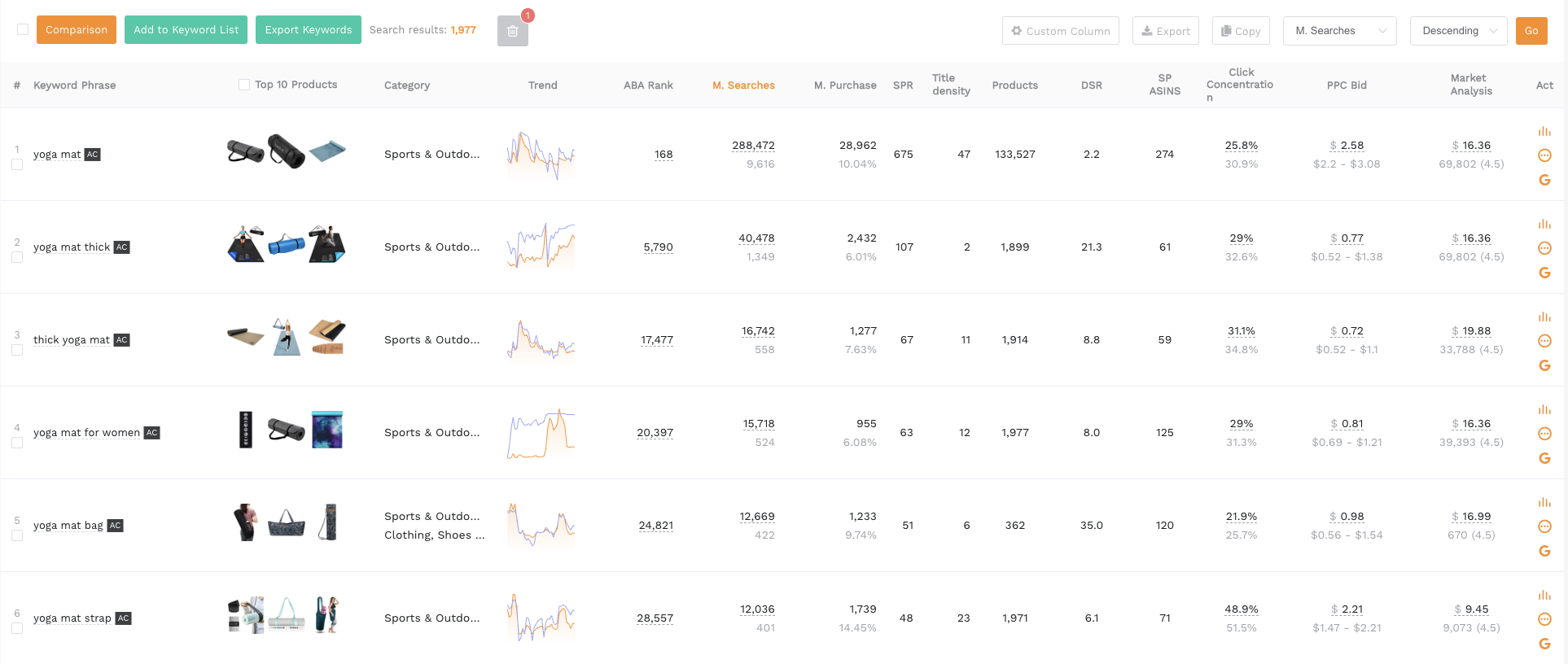Screen dimensions: 1568x664
Task: Click the AC badge next to yoga mat thick
Action: pyautogui.click(x=121, y=247)
